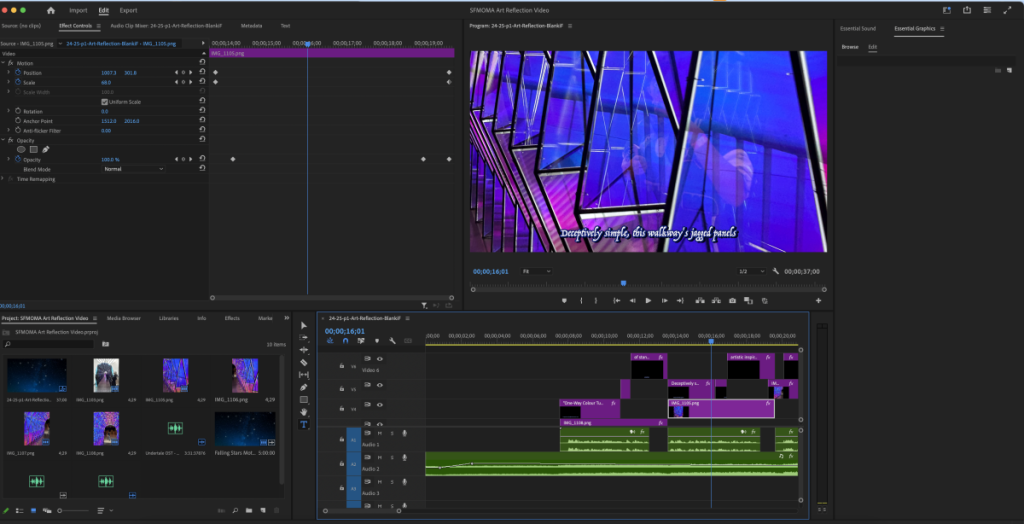Switch to the Audio Clip Mixer tab

pyautogui.click(x=166, y=26)
